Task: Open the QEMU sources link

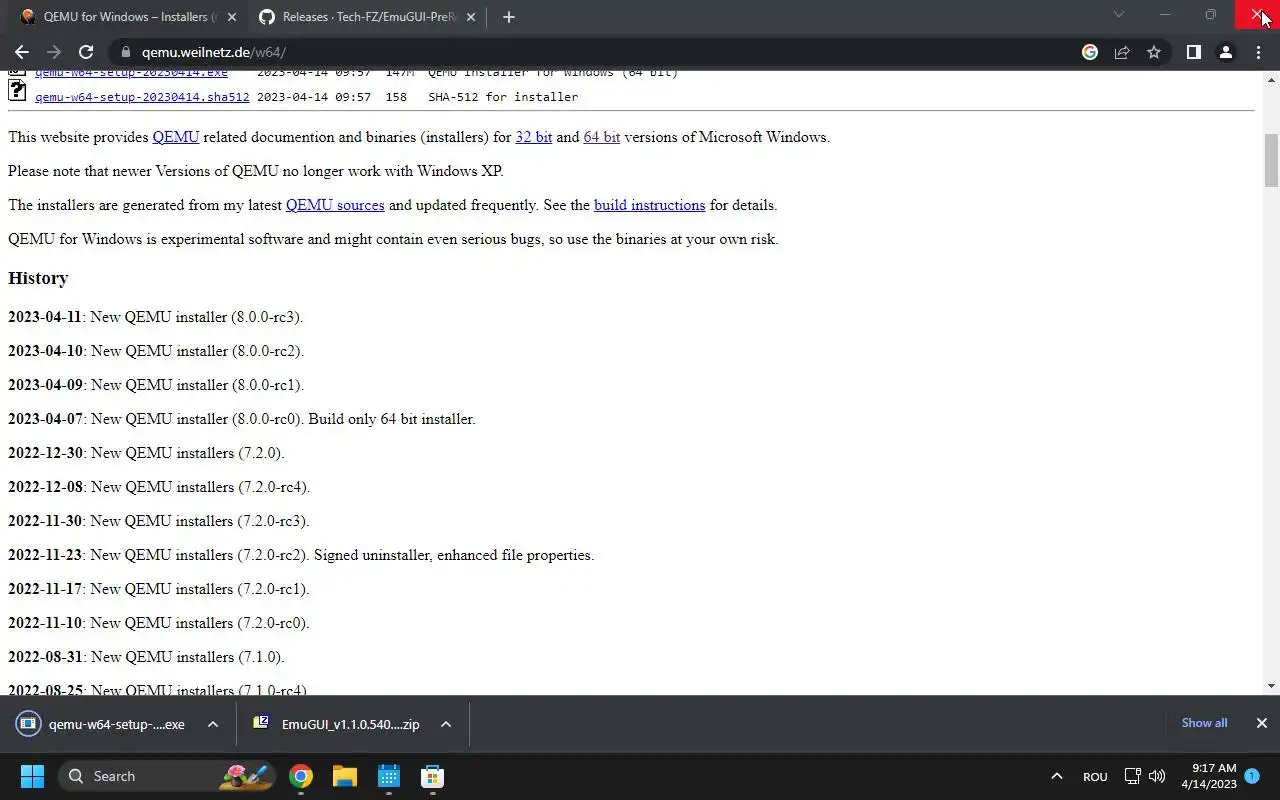Action: [335, 205]
